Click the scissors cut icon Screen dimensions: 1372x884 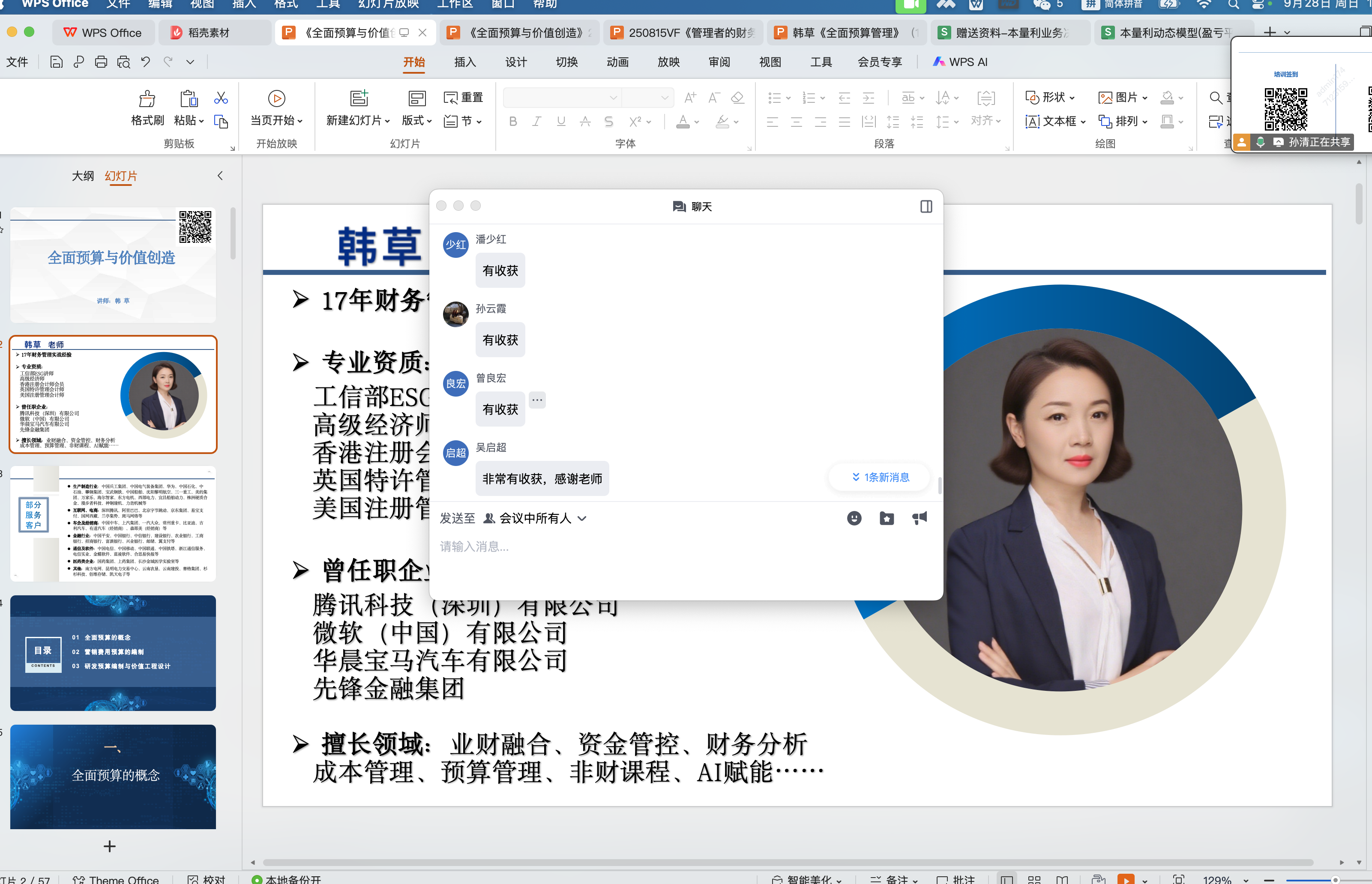click(x=221, y=98)
